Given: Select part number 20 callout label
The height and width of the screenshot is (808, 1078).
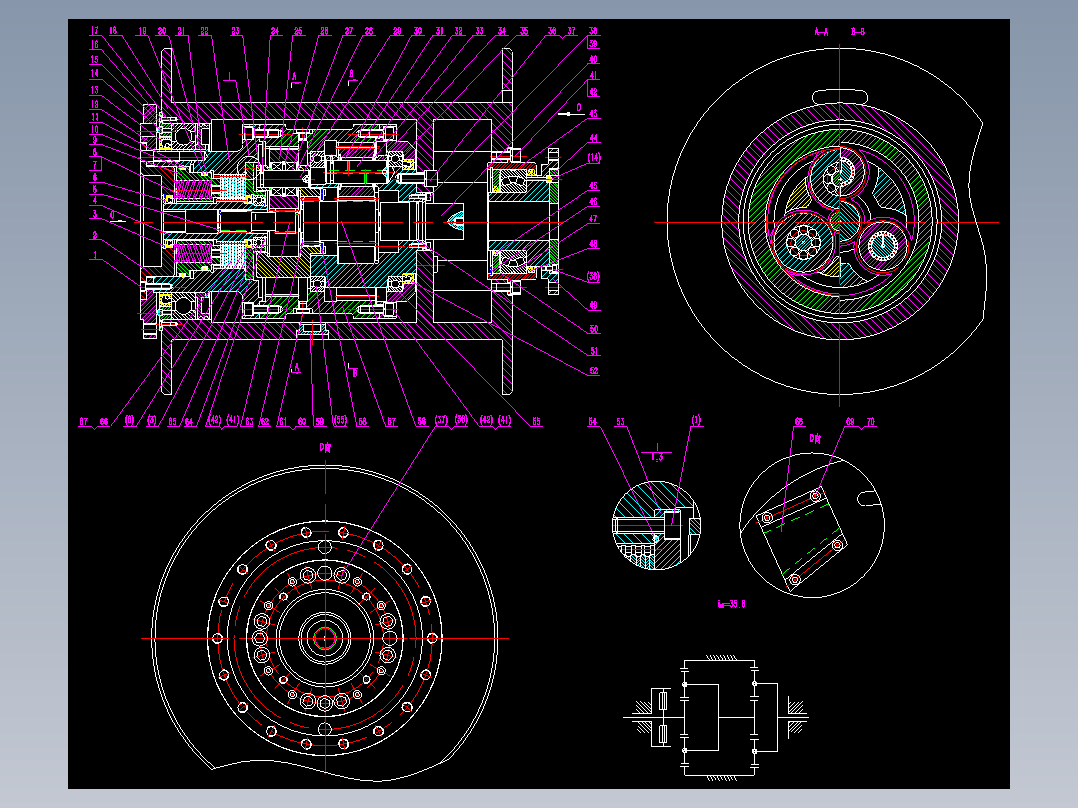Looking at the screenshot, I should pyautogui.click(x=162, y=31).
